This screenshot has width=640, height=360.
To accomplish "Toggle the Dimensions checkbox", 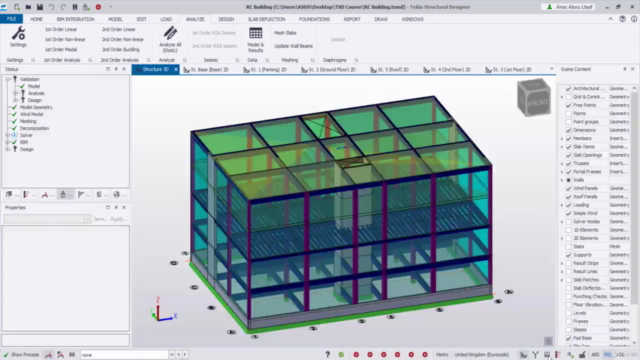I will click(x=568, y=130).
